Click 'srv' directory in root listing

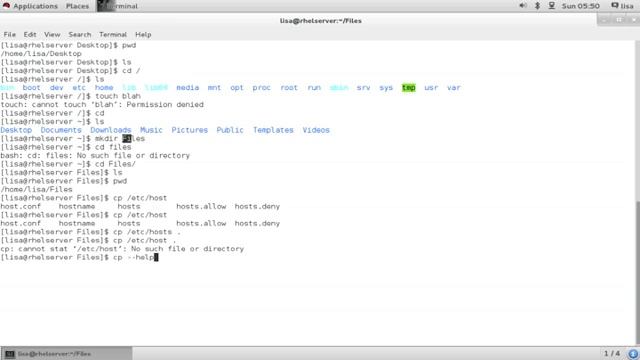tap(363, 88)
